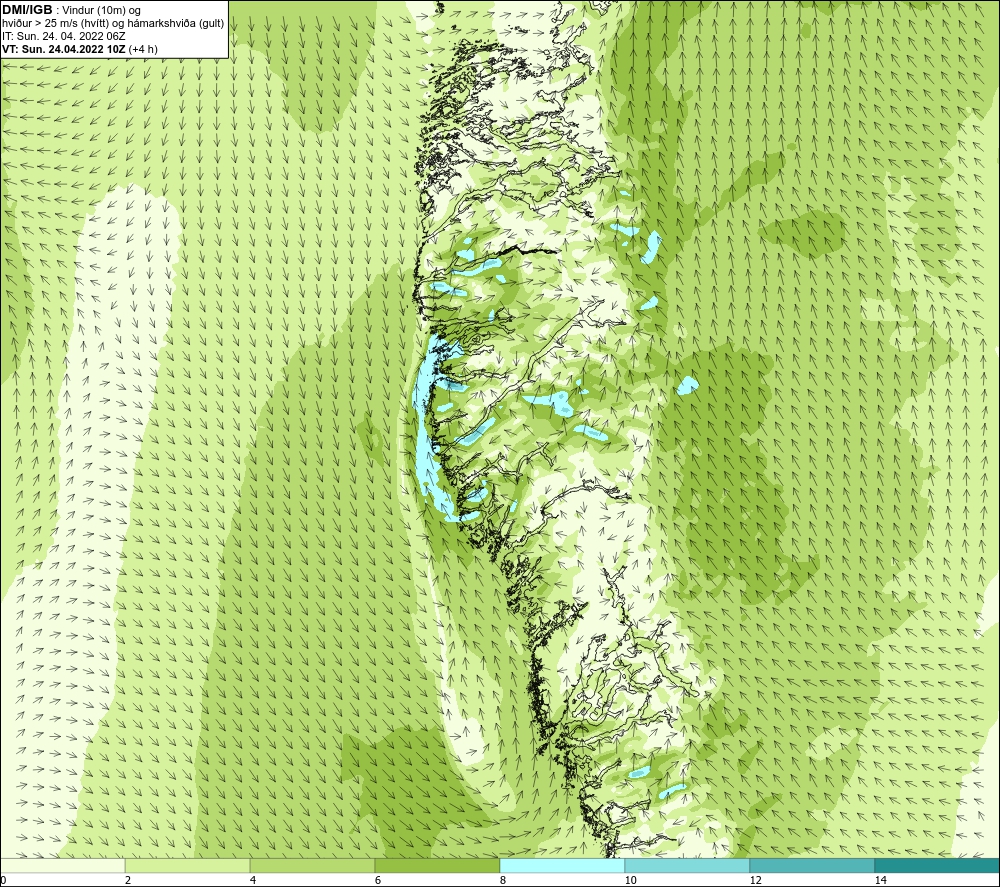
Task: Click the 'hviður > 25 m/s' legend line
Action: click(x=113, y=24)
